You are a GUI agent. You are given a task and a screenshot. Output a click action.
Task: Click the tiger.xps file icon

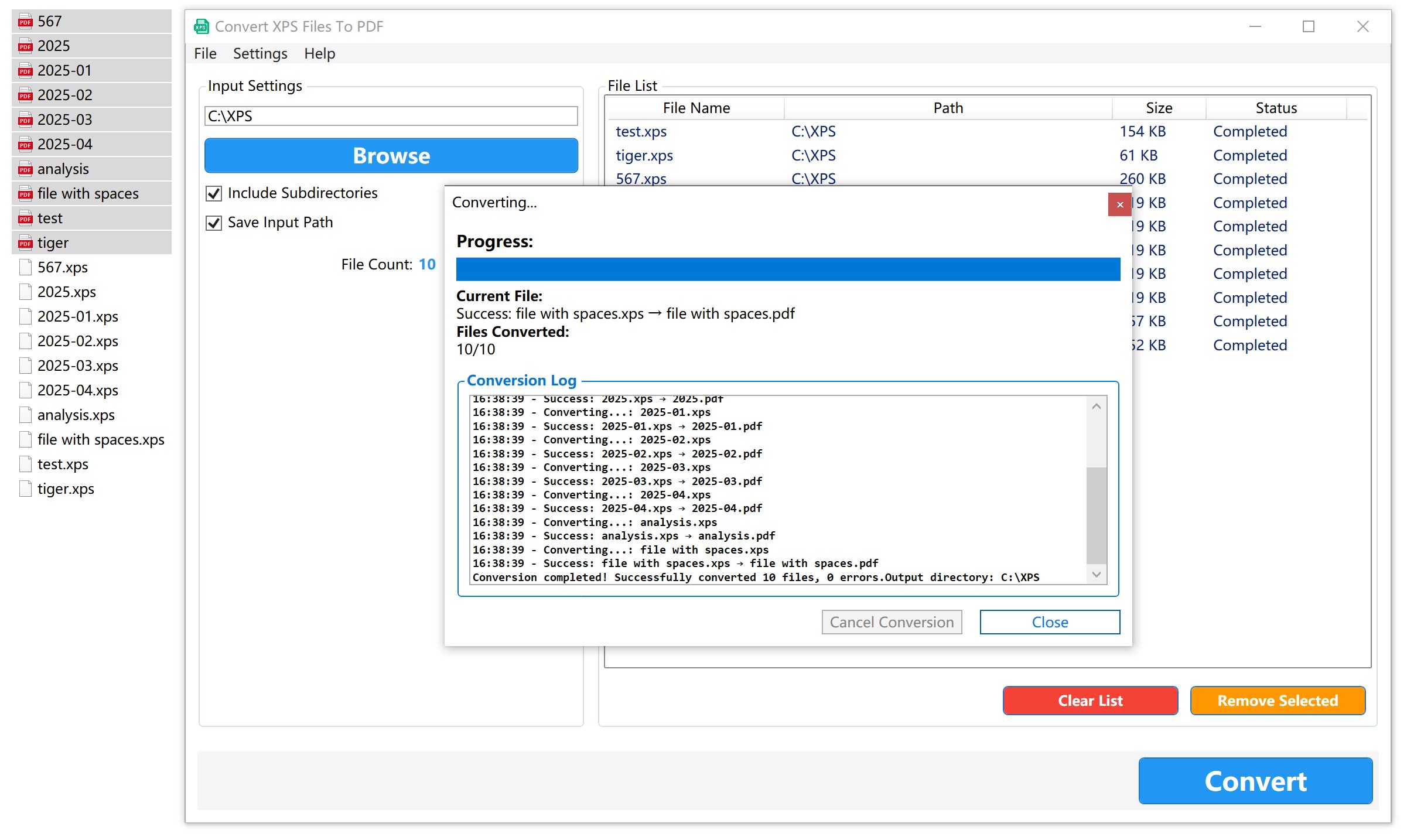point(25,489)
